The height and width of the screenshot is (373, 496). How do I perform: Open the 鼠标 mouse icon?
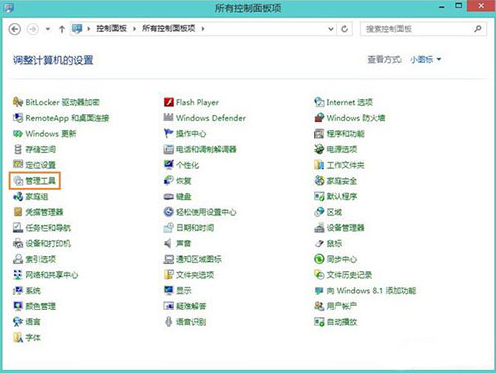(319, 243)
